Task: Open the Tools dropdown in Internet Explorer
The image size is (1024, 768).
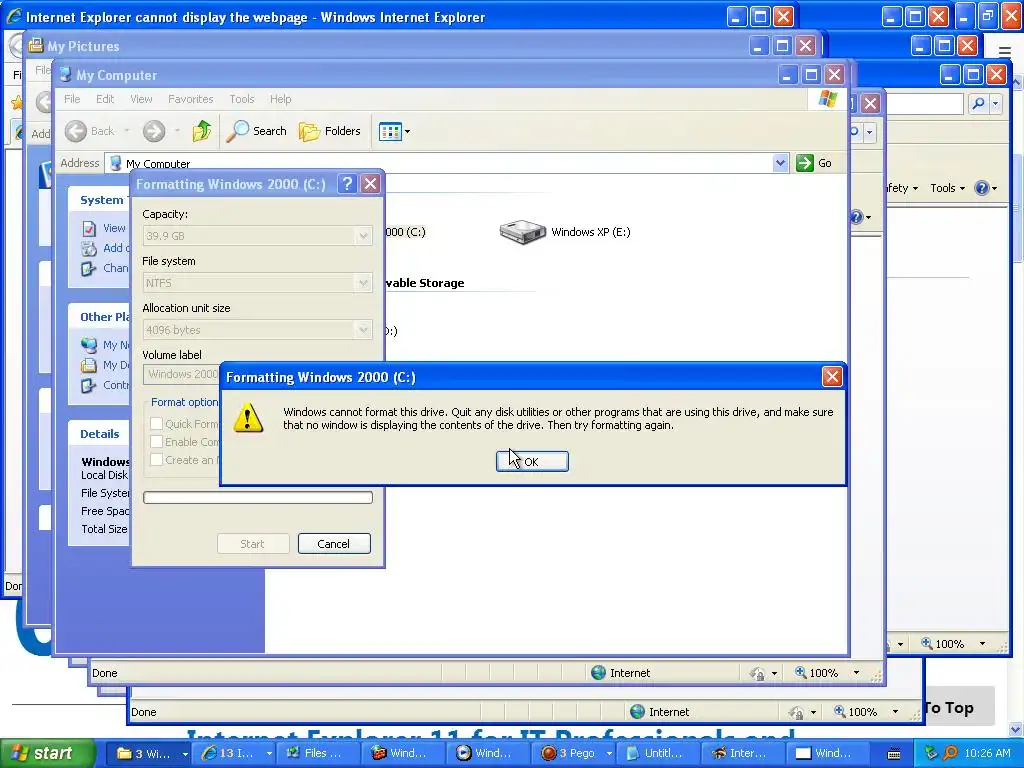Action: [x=947, y=188]
